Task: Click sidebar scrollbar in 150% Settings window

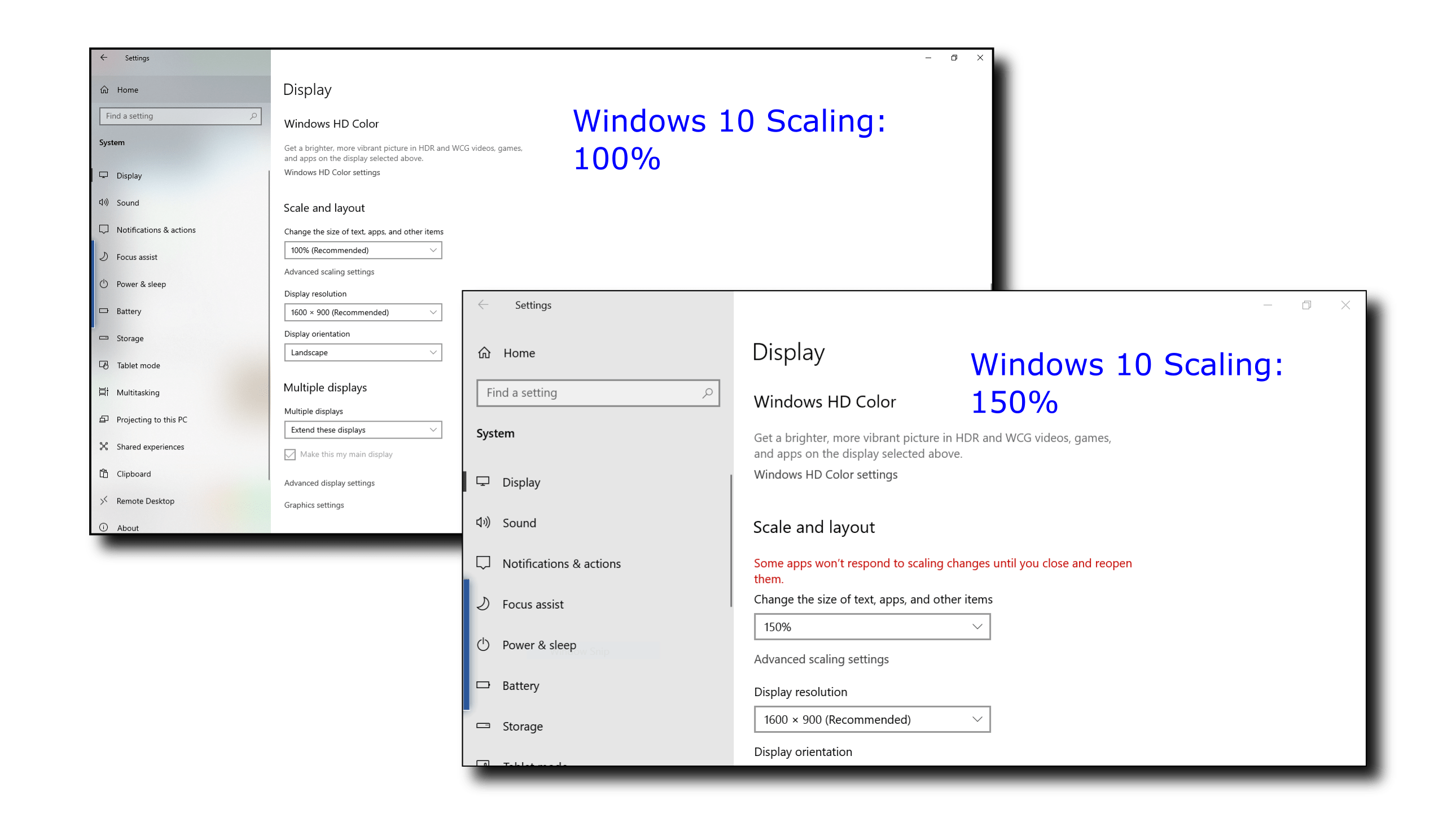Action: (x=730, y=541)
